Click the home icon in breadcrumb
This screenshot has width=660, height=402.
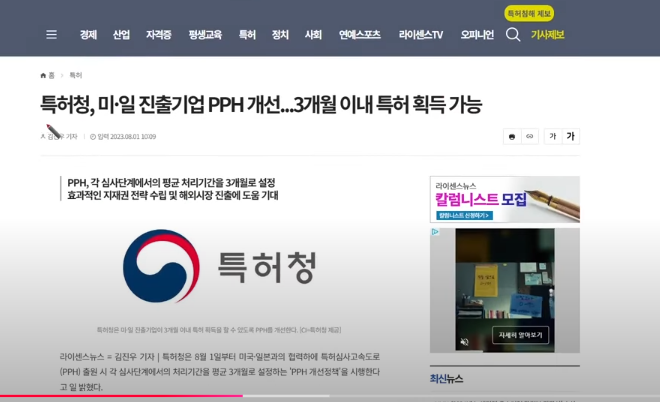[43, 75]
